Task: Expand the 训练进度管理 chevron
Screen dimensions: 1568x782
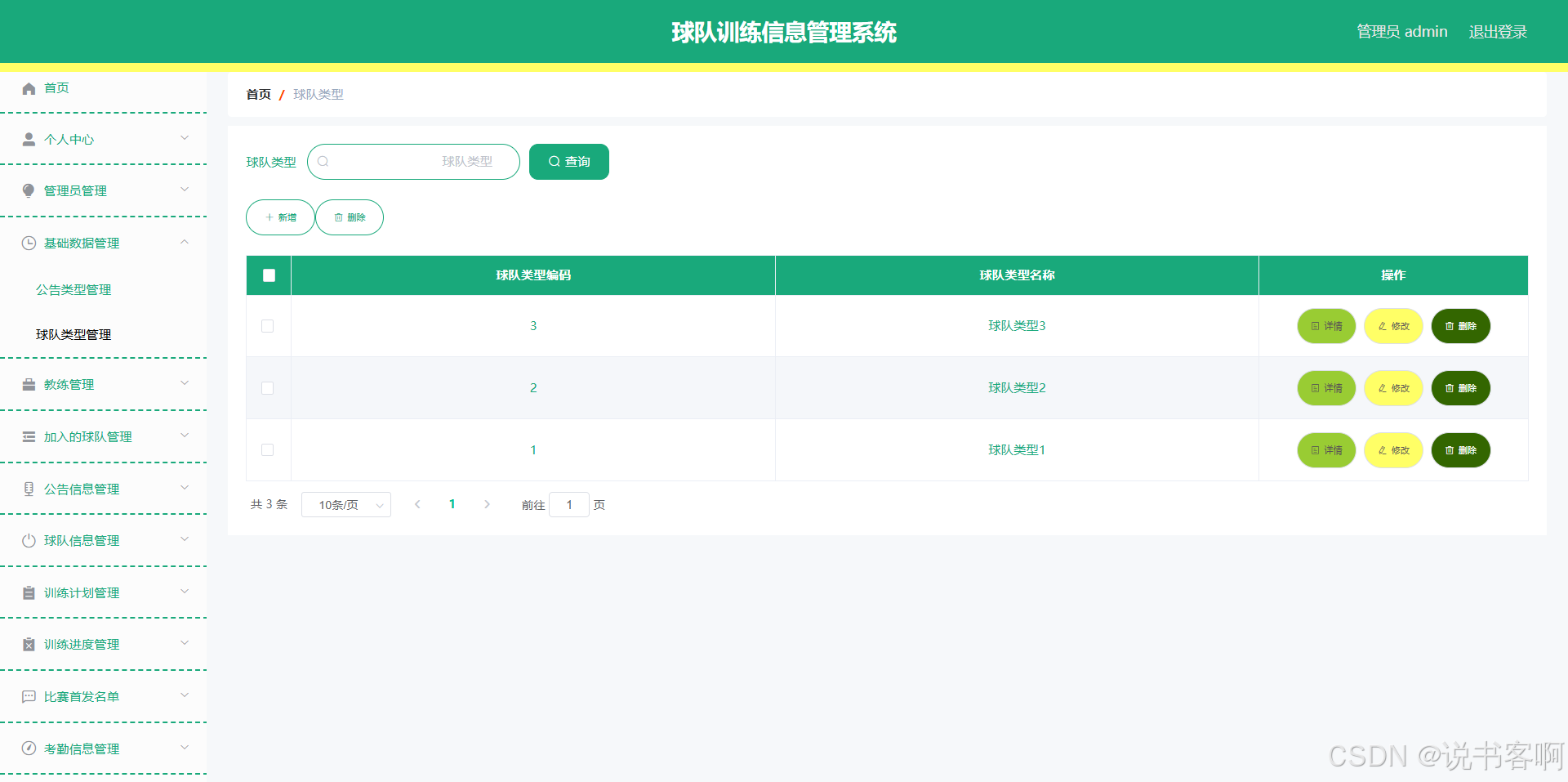Action: point(185,643)
